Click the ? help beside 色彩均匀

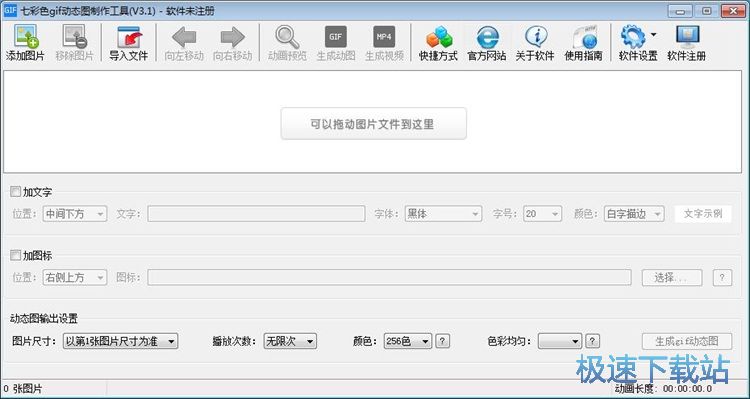(x=592, y=341)
